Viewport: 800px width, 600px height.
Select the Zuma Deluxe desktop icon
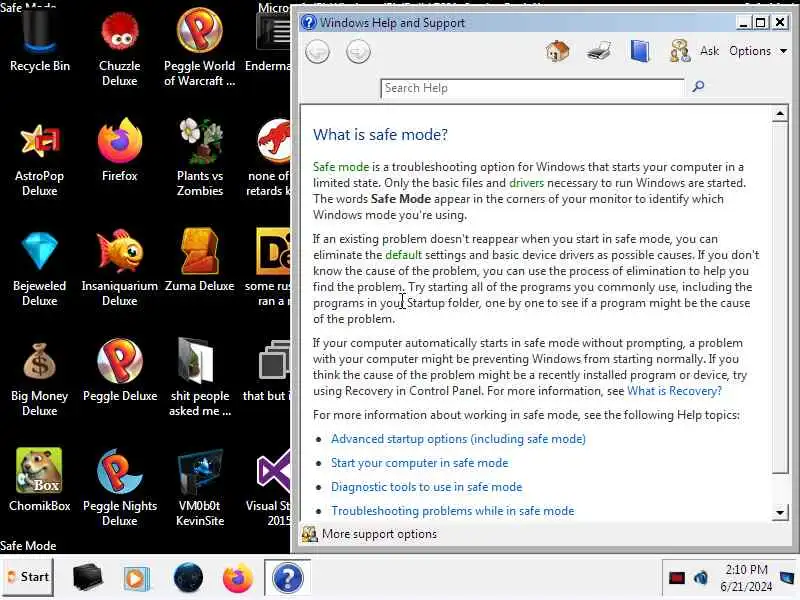[199, 261]
